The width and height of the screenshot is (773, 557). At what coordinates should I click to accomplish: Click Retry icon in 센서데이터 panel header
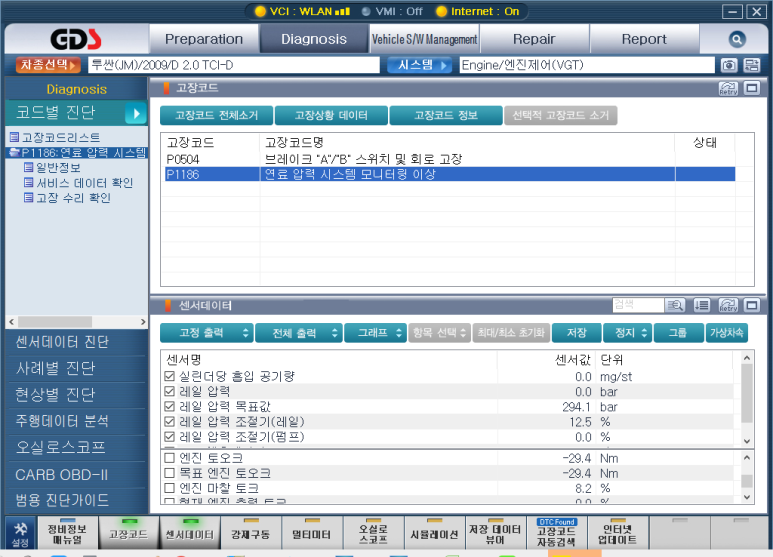728,306
